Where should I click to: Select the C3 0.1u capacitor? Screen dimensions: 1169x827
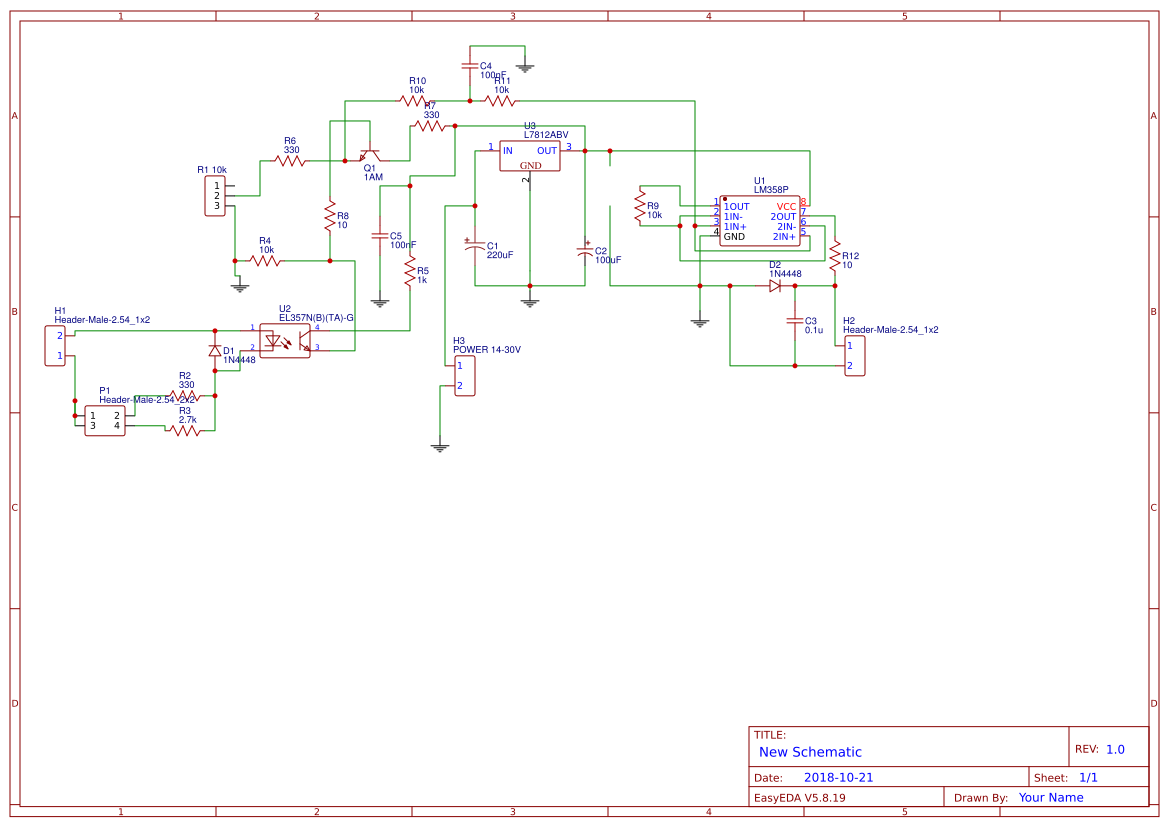(x=795, y=321)
